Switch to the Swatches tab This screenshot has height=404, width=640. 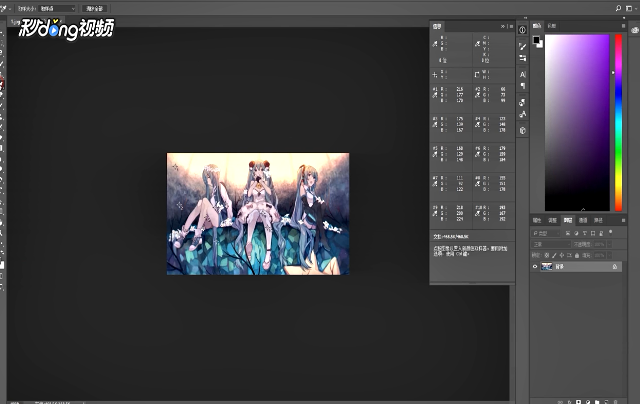click(x=552, y=26)
